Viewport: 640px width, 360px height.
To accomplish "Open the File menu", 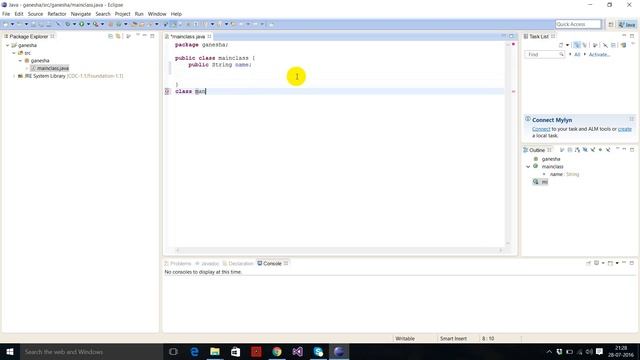I will point(6,14).
